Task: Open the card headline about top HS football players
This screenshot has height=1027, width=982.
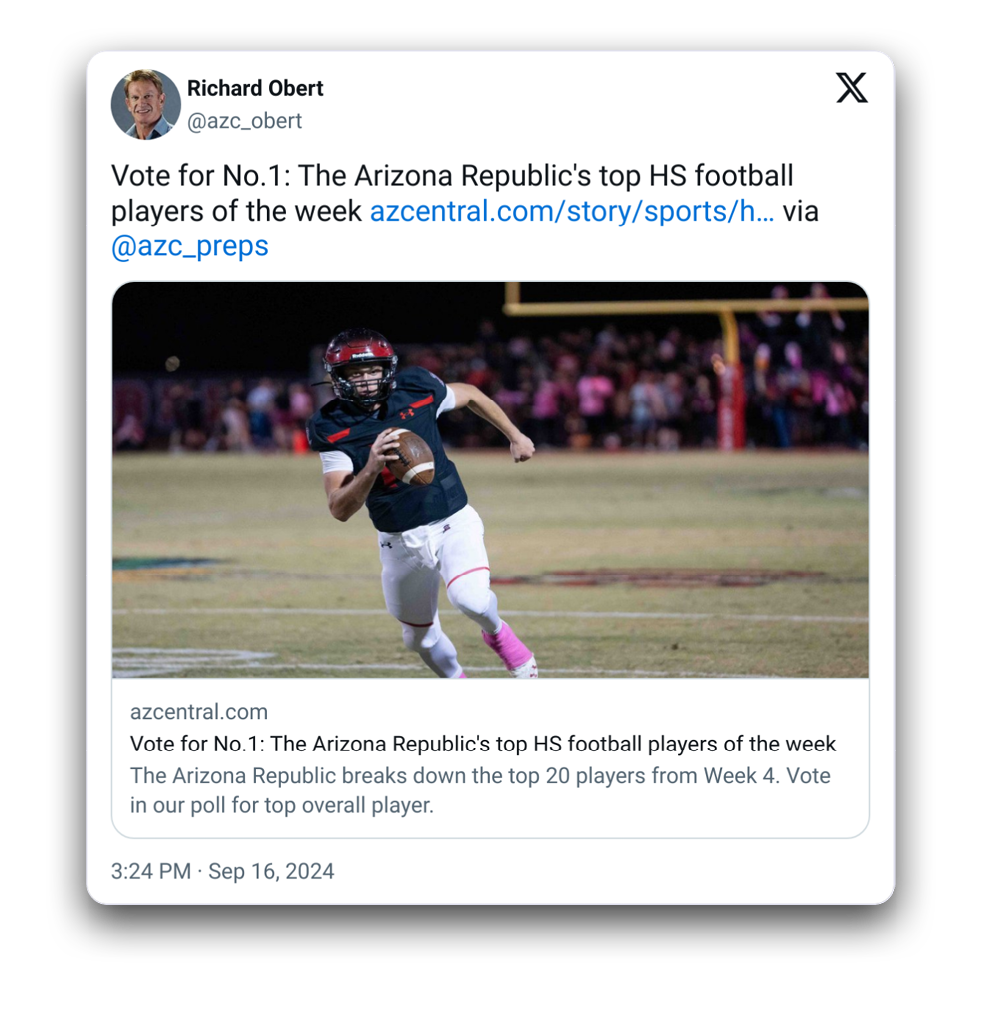Action: click(x=483, y=744)
